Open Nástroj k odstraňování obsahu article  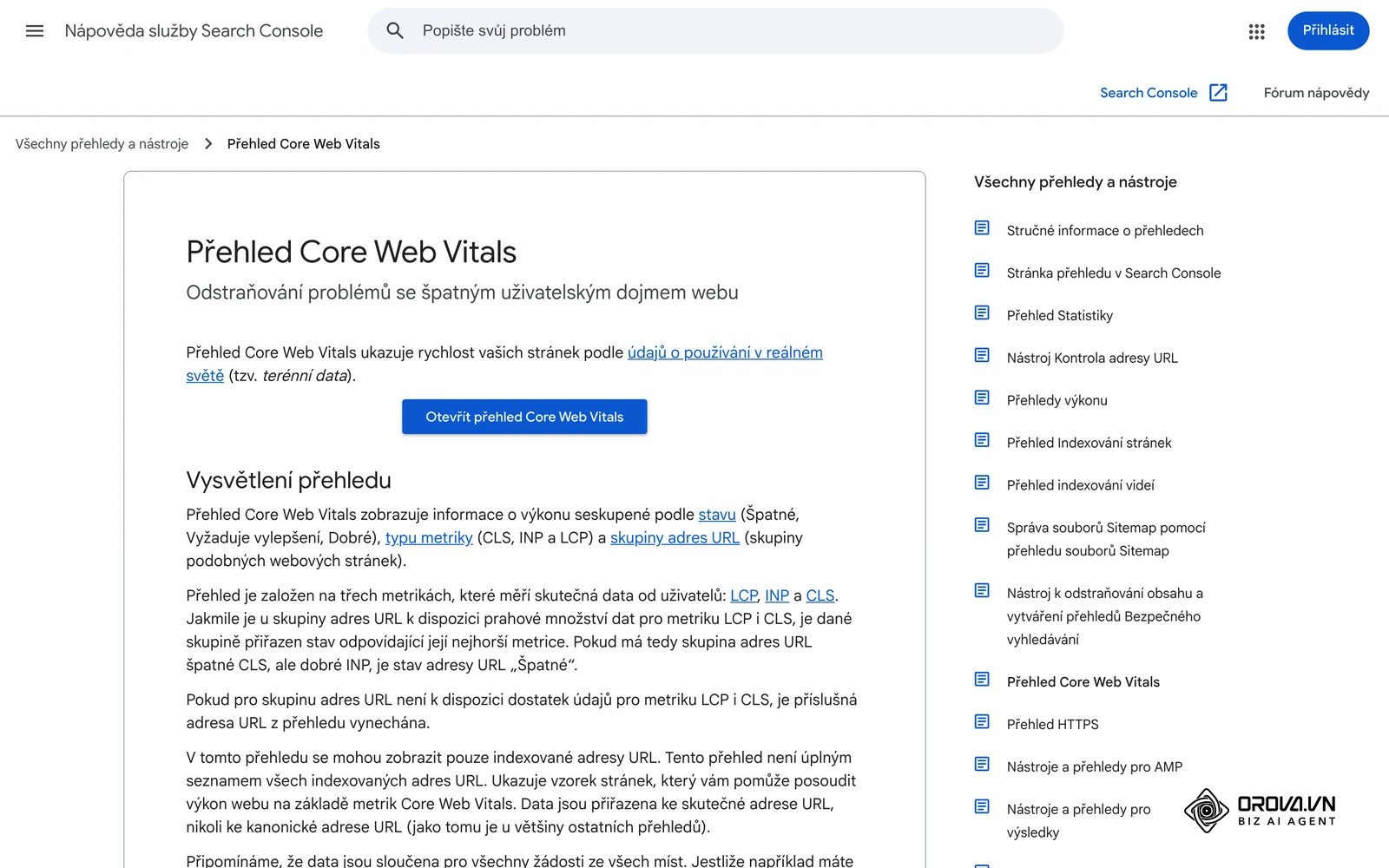pos(1104,616)
